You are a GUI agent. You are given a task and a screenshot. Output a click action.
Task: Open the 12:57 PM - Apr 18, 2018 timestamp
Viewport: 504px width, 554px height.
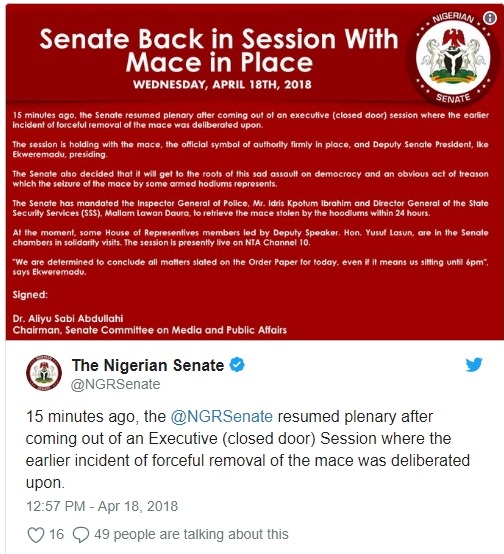pos(102,506)
